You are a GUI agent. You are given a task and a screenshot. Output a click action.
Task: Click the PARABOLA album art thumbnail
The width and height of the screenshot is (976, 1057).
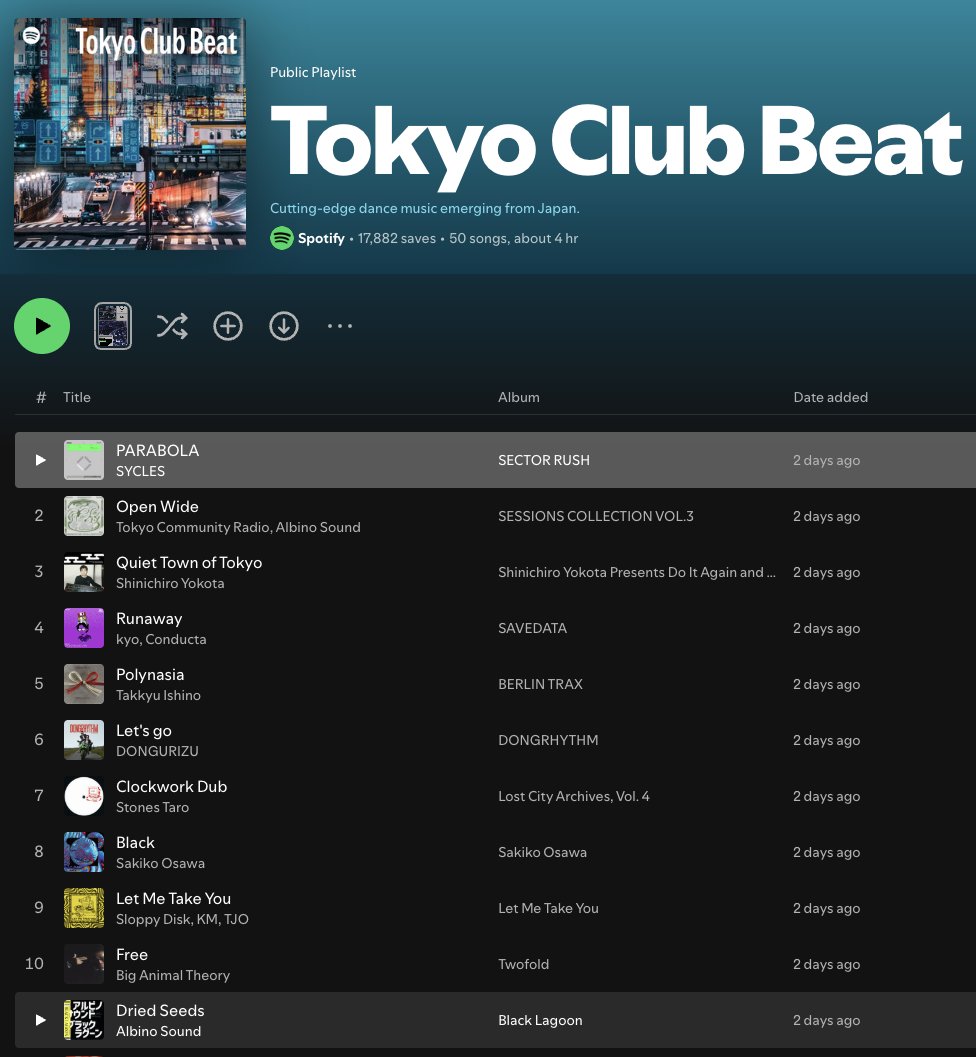(84, 460)
